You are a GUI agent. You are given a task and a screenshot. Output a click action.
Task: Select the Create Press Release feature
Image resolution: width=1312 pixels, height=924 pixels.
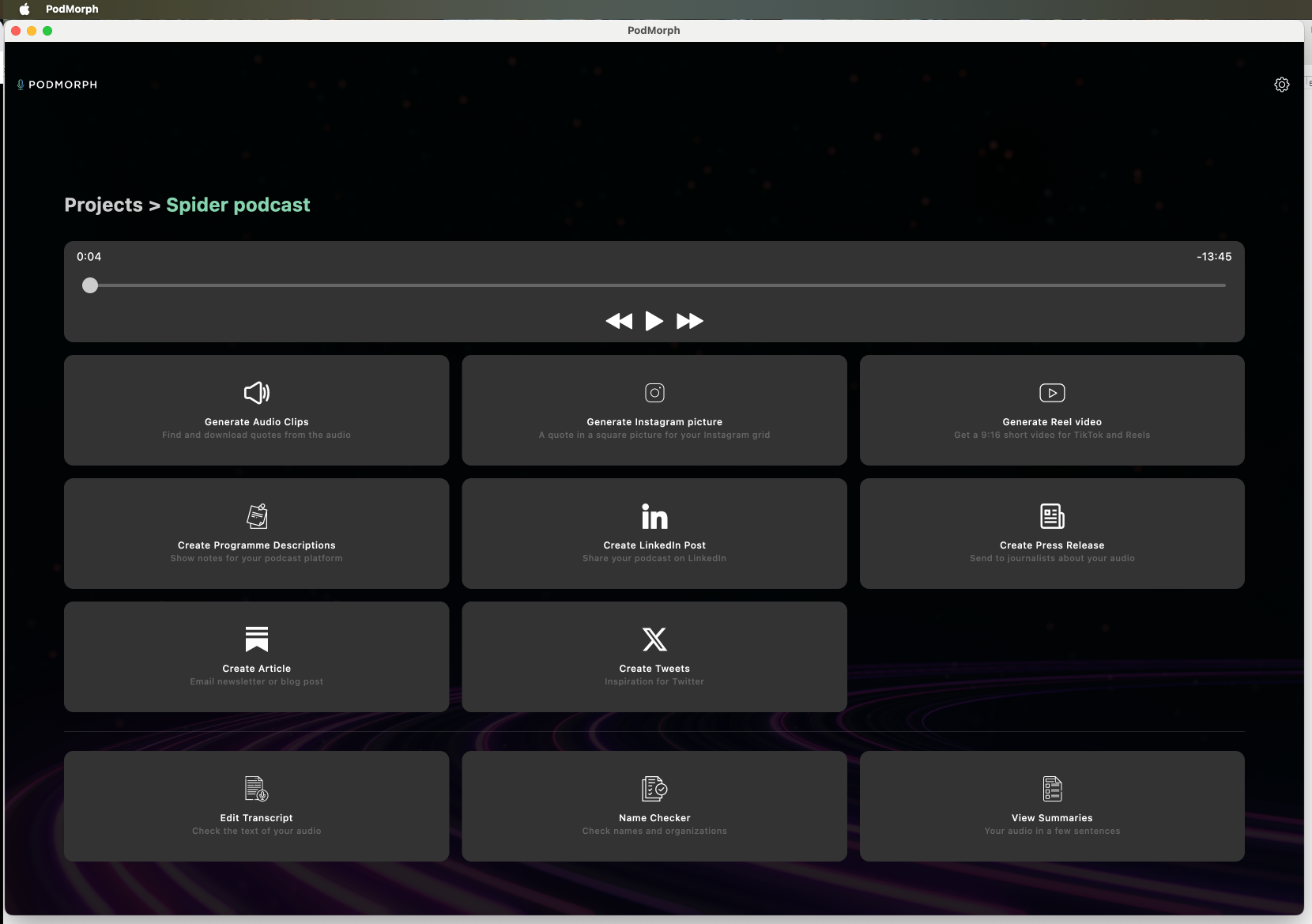1051,533
